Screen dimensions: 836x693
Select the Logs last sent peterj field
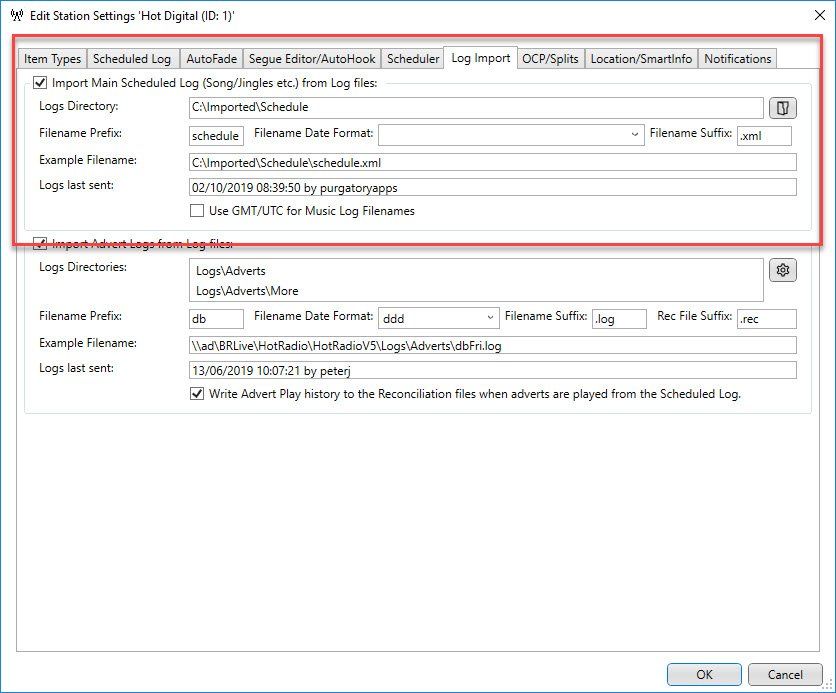click(x=493, y=370)
